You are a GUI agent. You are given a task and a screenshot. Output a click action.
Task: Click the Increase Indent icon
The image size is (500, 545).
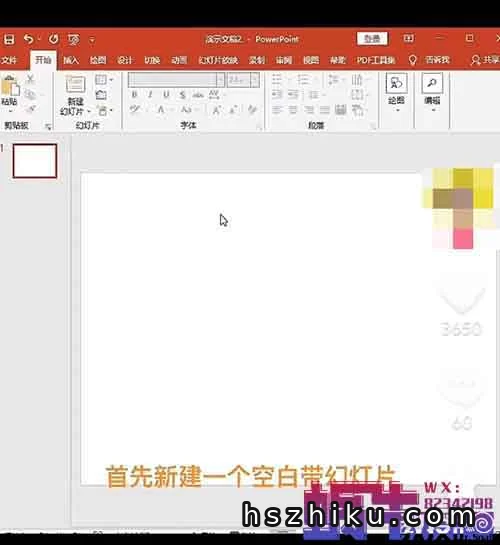tap(293, 94)
